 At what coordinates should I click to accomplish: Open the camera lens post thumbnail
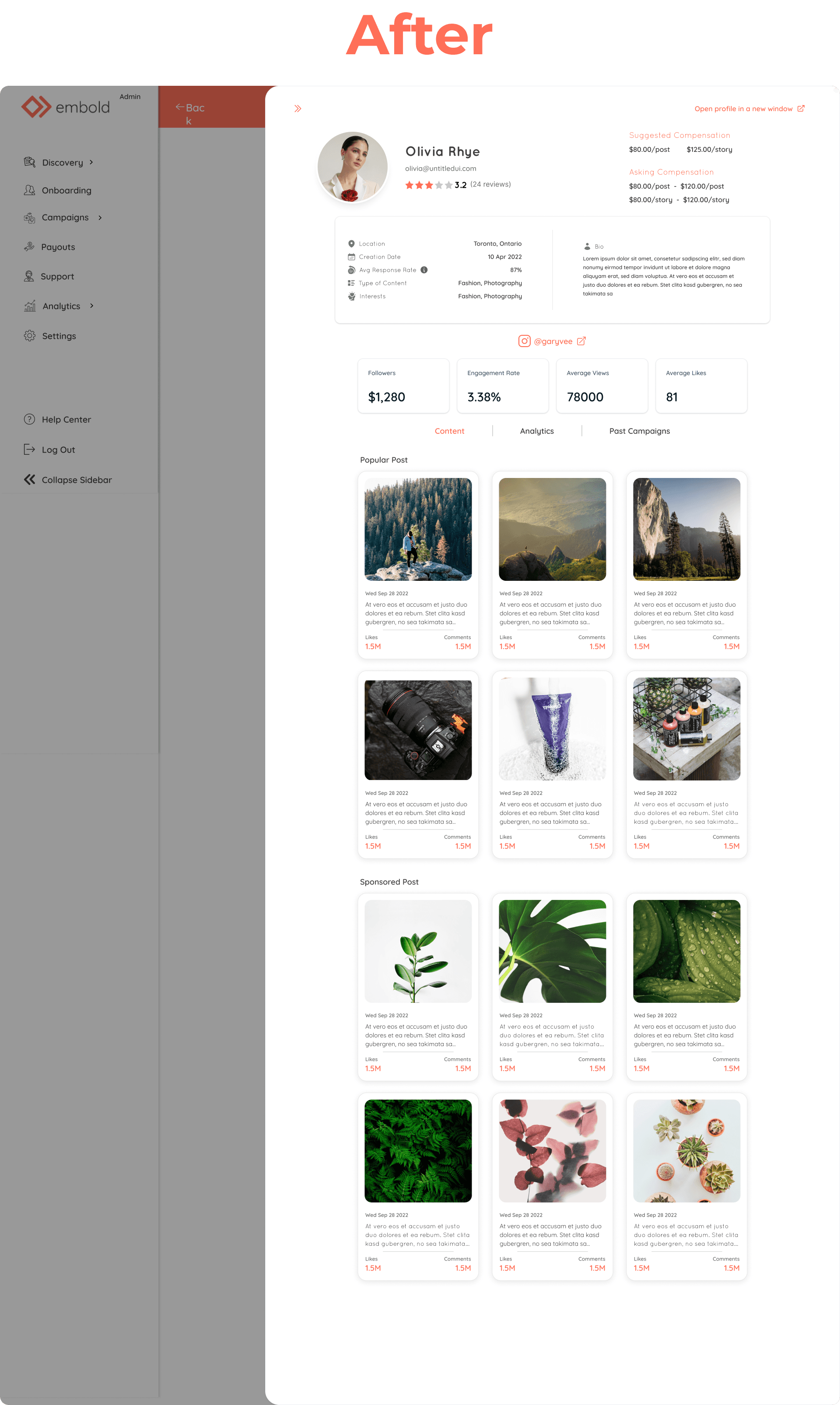point(418,729)
